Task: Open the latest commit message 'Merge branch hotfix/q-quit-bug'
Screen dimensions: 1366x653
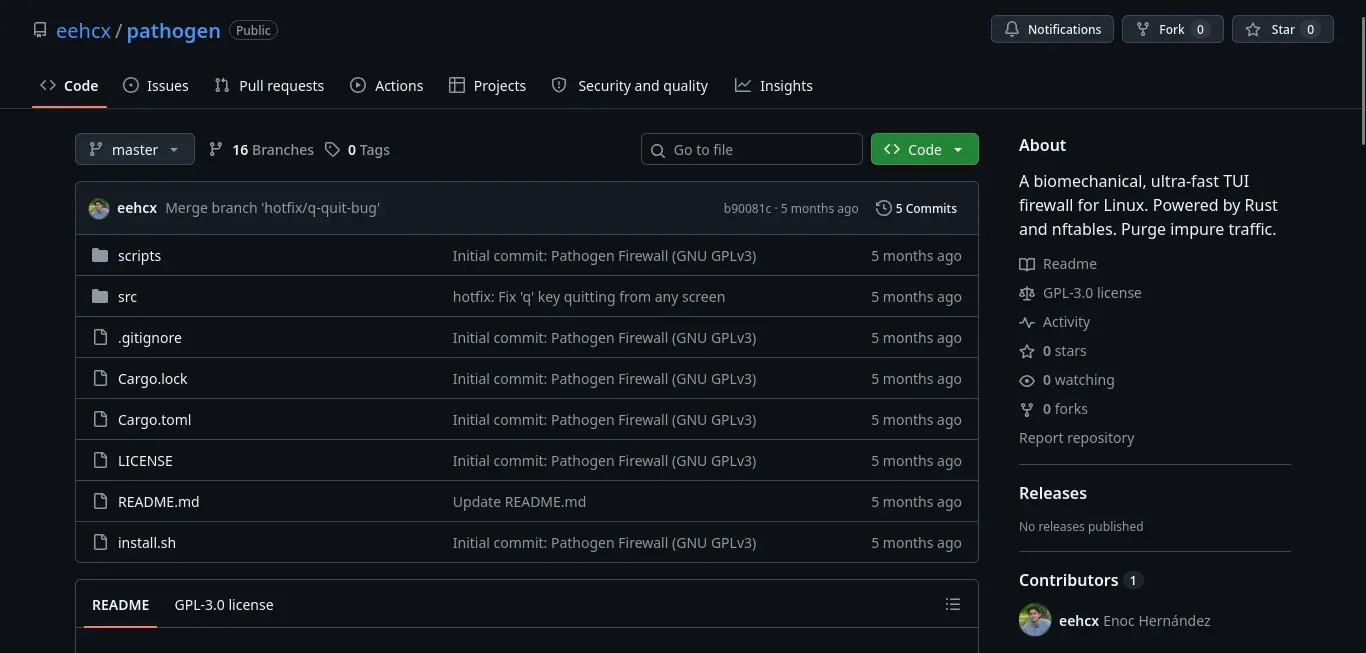Action: (x=272, y=208)
